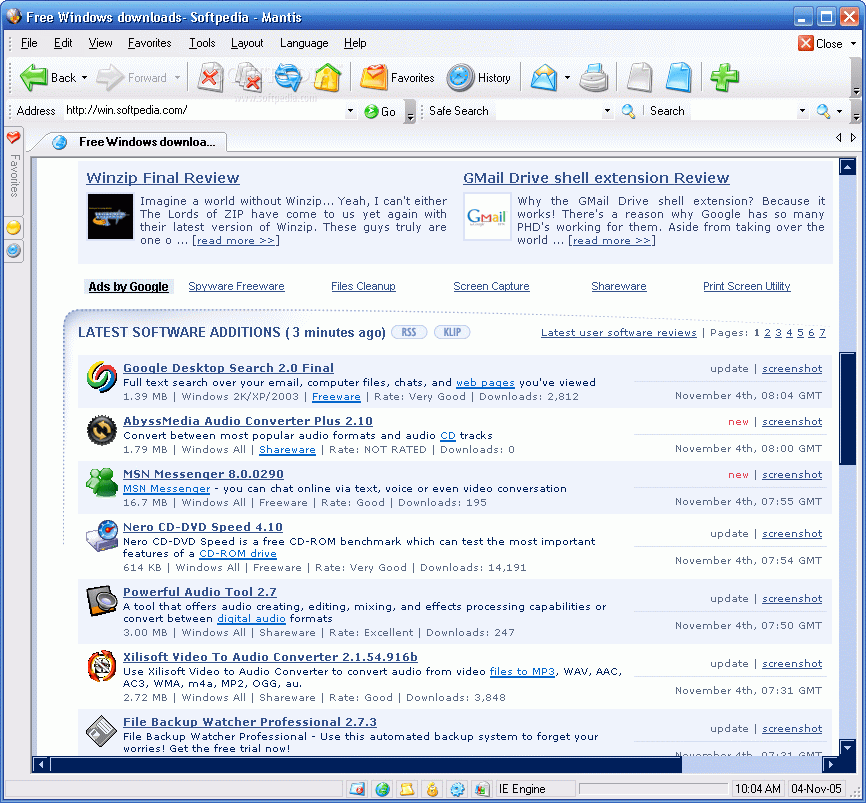866x803 pixels.
Task: Click the red Close X icon in menu bar
Action: tap(805, 43)
